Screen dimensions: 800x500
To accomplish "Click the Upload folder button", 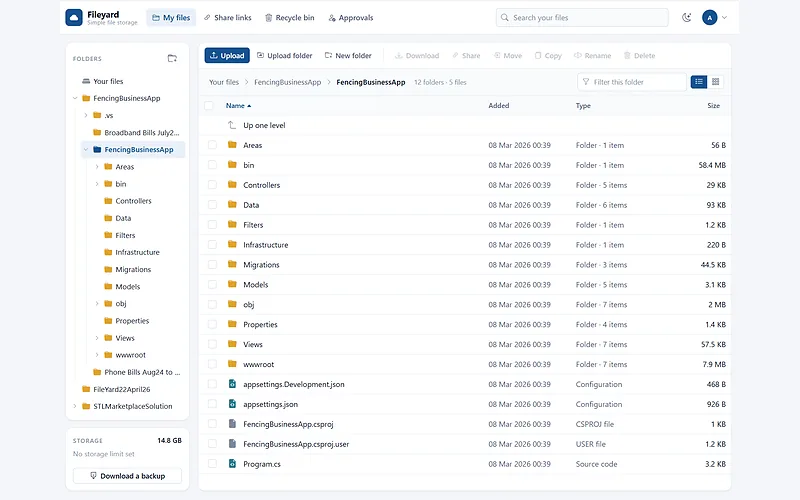I will (x=284, y=56).
